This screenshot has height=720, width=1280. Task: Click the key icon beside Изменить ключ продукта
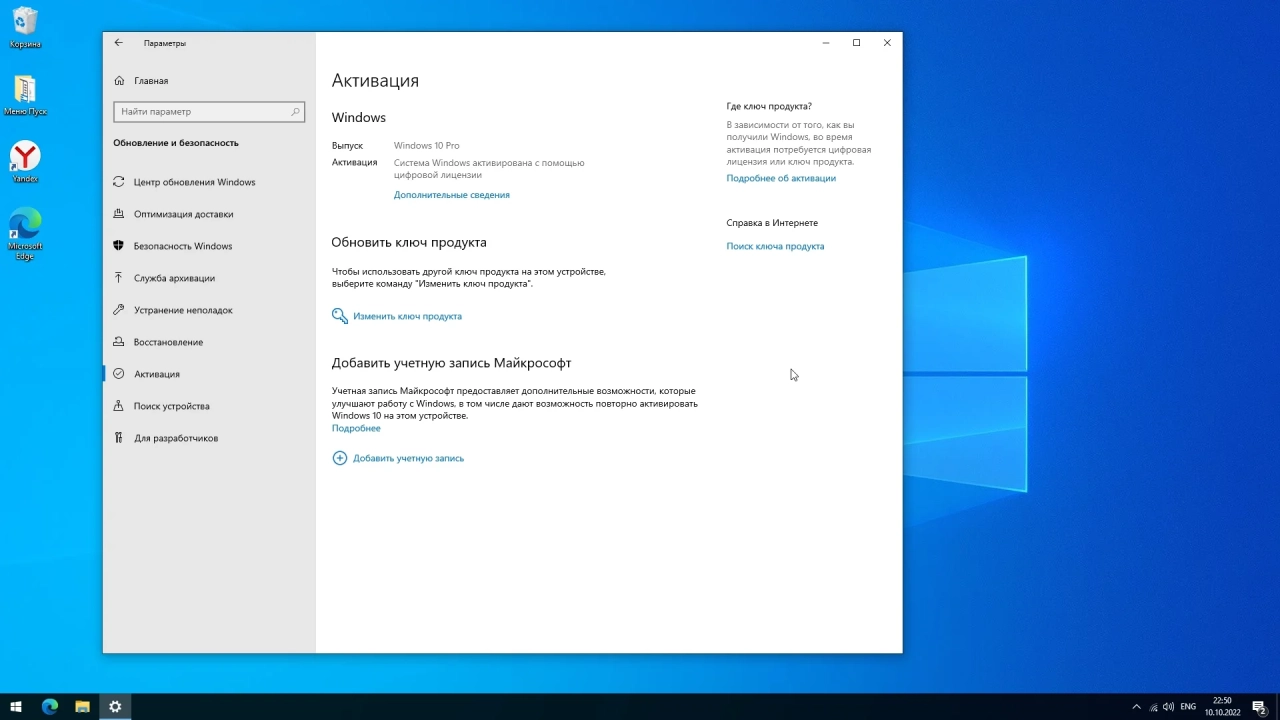pyautogui.click(x=340, y=316)
